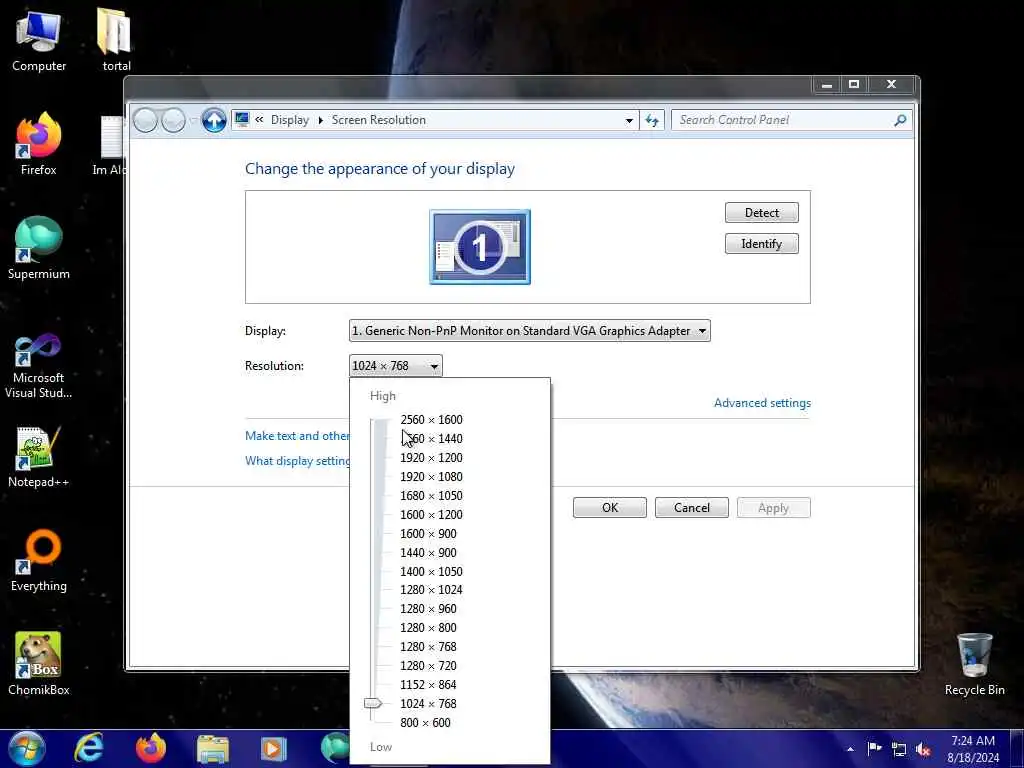
Task: Click the muted volume tray icon
Action: coord(923,749)
